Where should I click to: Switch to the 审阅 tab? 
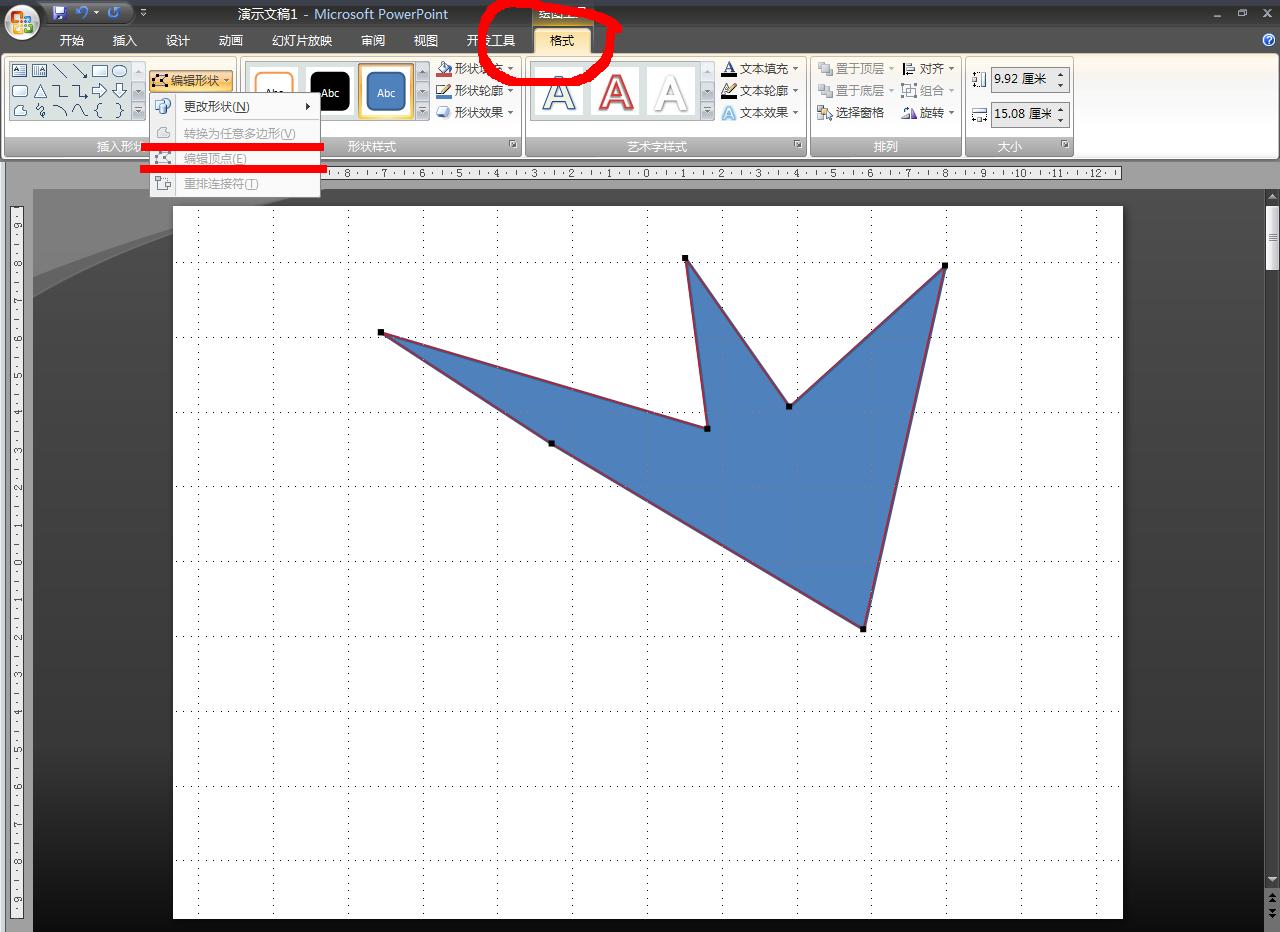(373, 41)
